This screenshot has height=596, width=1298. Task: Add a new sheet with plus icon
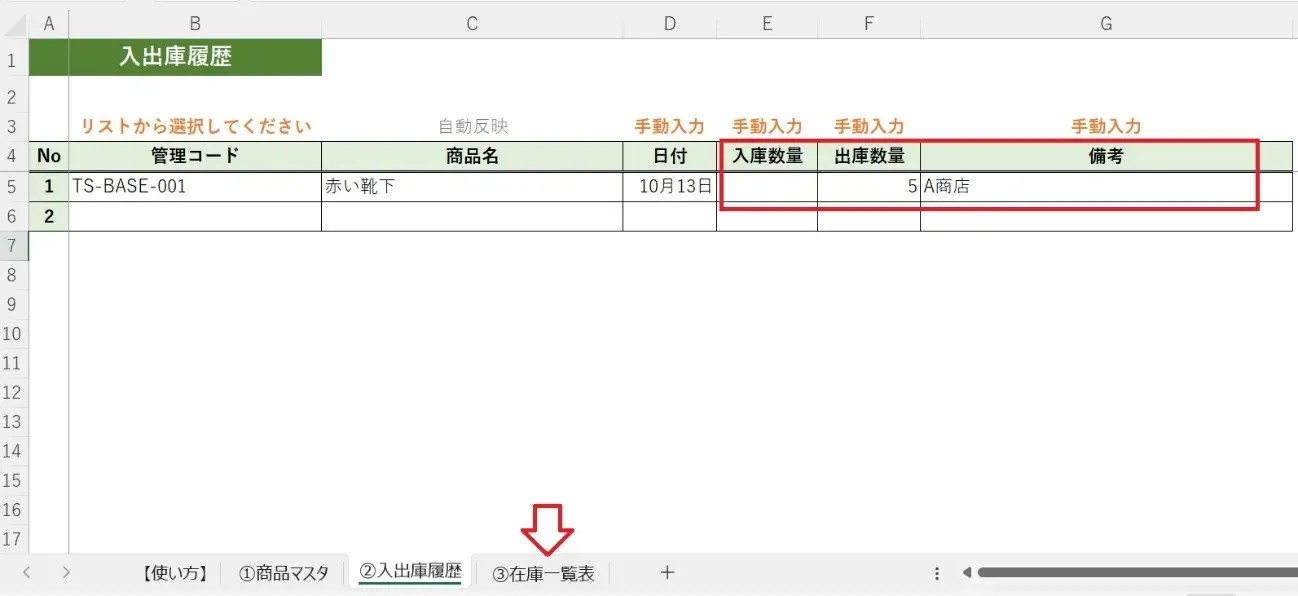pyautogui.click(x=668, y=573)
